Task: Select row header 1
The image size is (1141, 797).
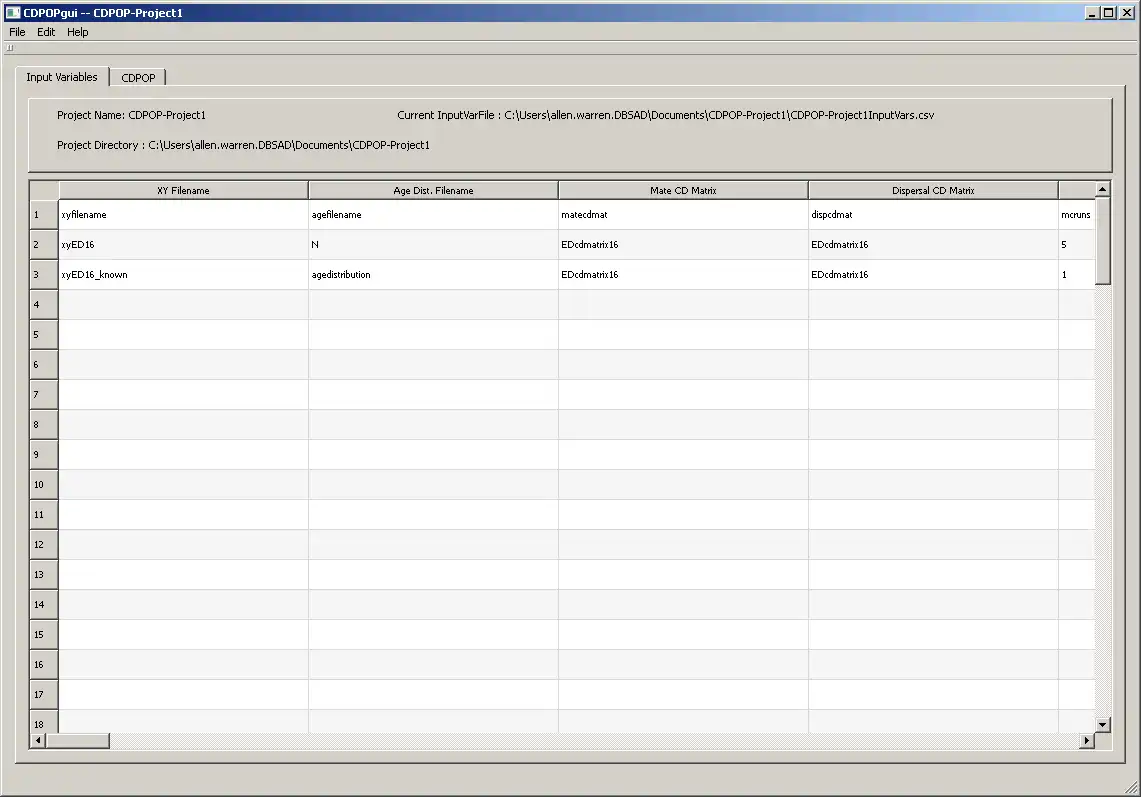Action: (44, 215)
